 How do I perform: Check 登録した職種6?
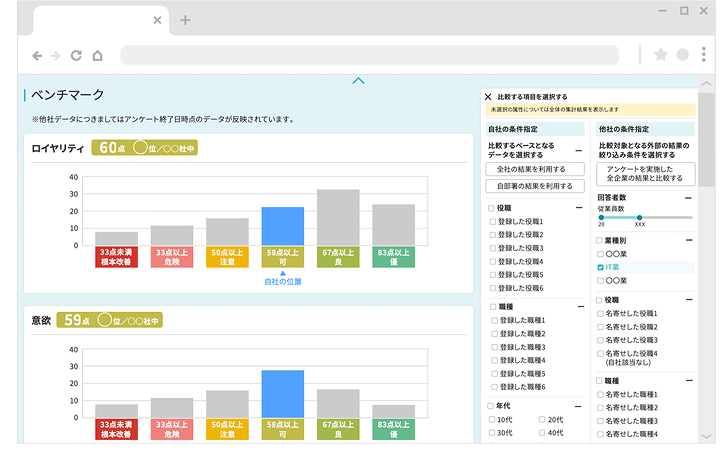[495, 387]
